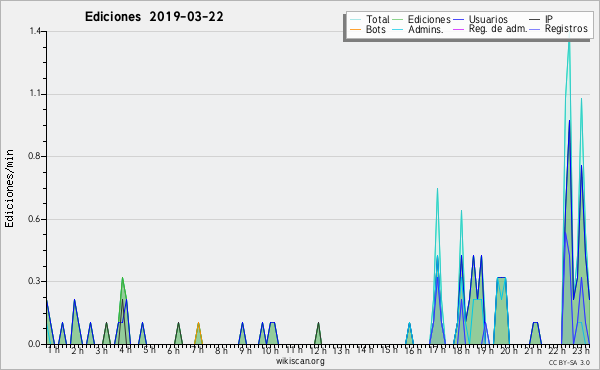
Task: Click the Total legend color line
Action: click(355, 20)
